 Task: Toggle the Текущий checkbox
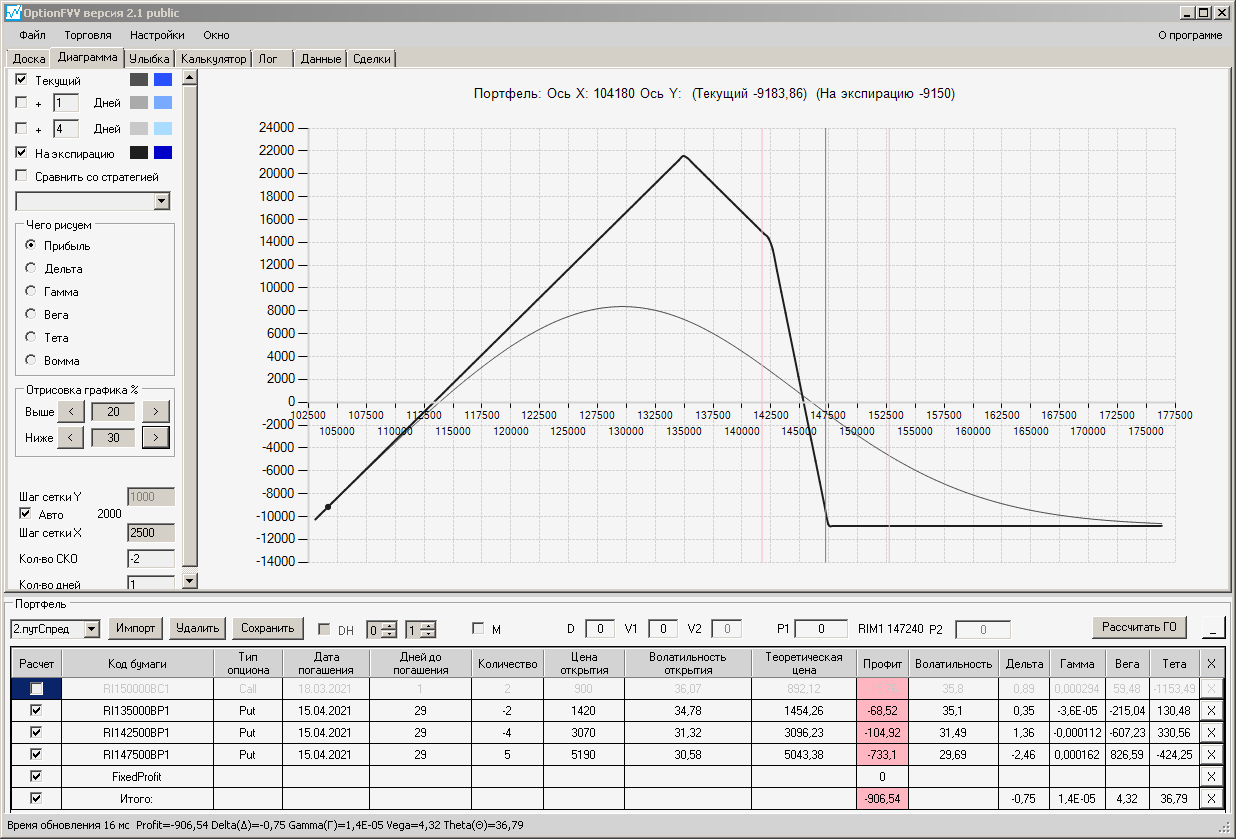21,80
